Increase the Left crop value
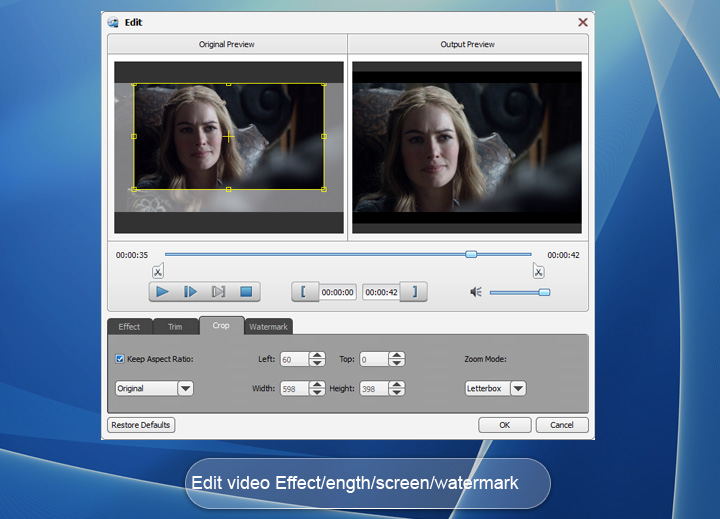 click(x=317, y=355)
